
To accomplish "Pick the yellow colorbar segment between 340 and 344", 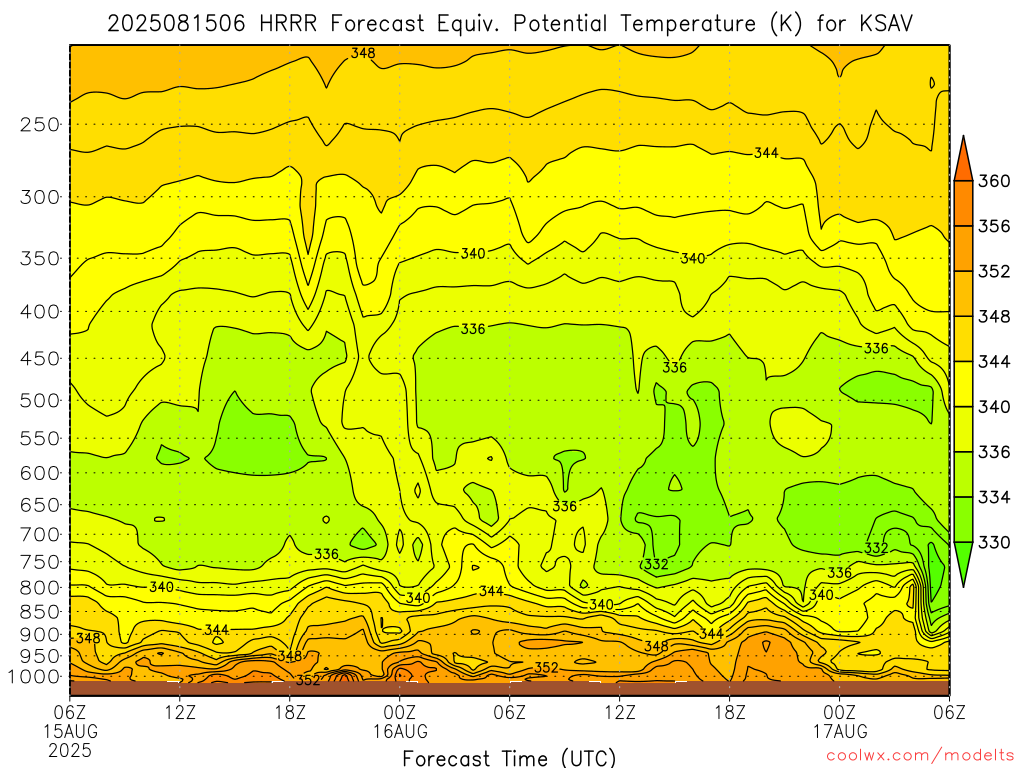I will click(963, 384).
